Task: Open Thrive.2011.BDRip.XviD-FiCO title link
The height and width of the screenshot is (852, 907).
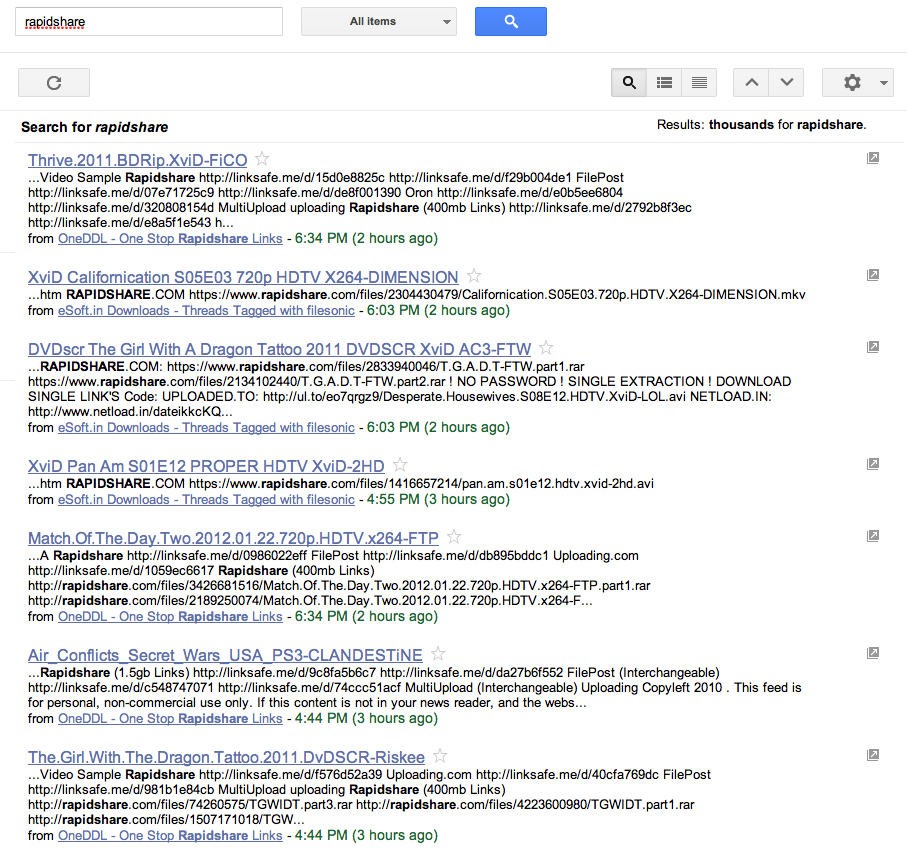Action: [x=138, y=160]
